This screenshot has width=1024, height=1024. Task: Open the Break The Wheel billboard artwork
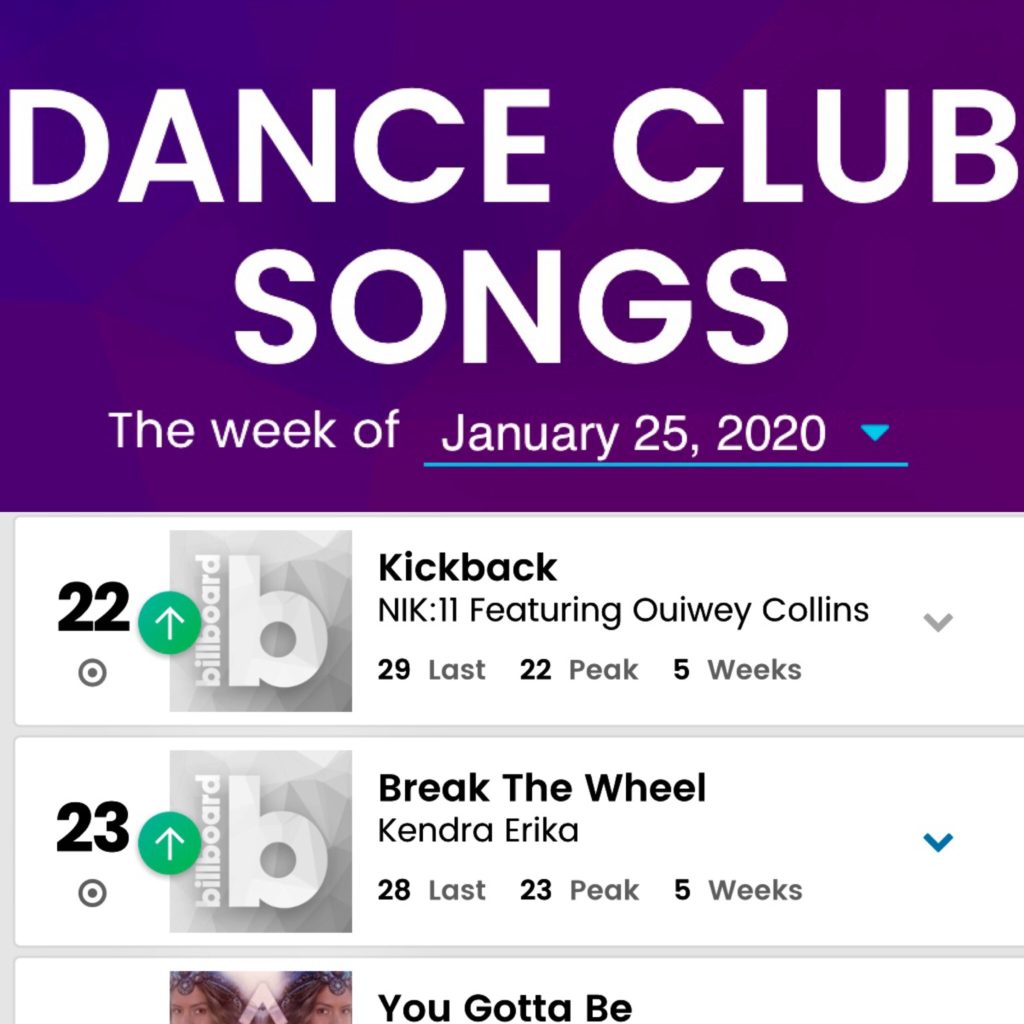[261, 841]
